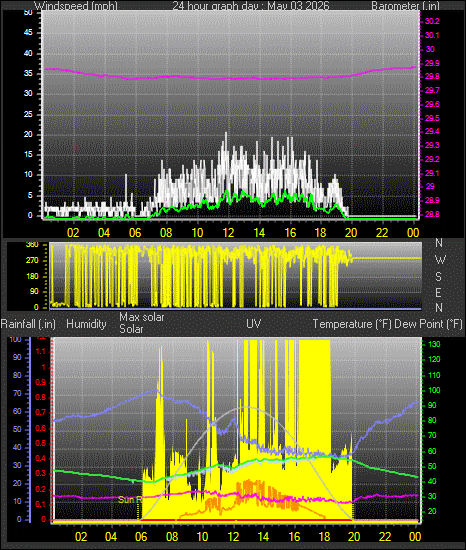
Task: Click the 'Sun R' sunrise marker text
Action: (x=129, y=499)
